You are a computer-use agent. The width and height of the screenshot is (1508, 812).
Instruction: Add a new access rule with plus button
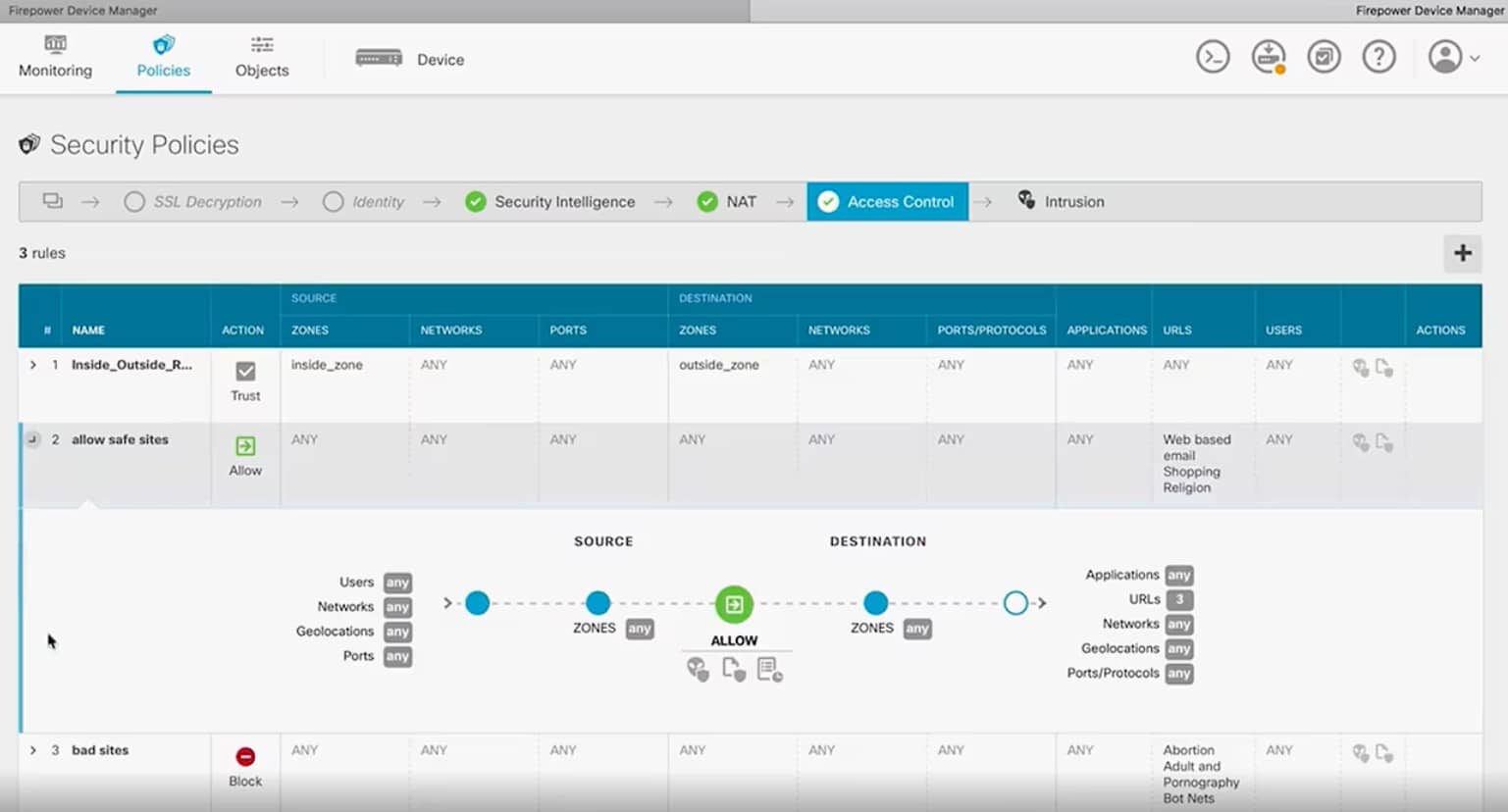1462,252
